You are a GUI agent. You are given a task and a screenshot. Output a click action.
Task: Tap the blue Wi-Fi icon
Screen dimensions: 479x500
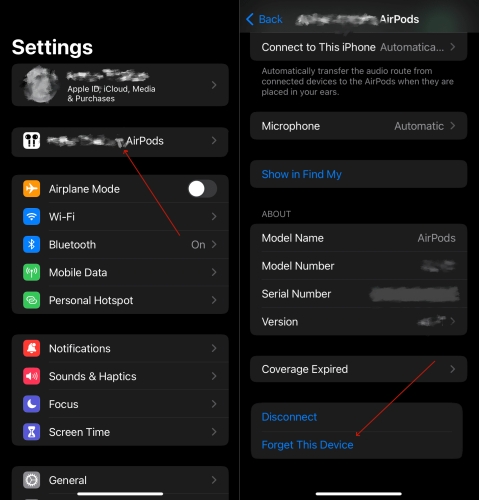click(x=32, y=217)
